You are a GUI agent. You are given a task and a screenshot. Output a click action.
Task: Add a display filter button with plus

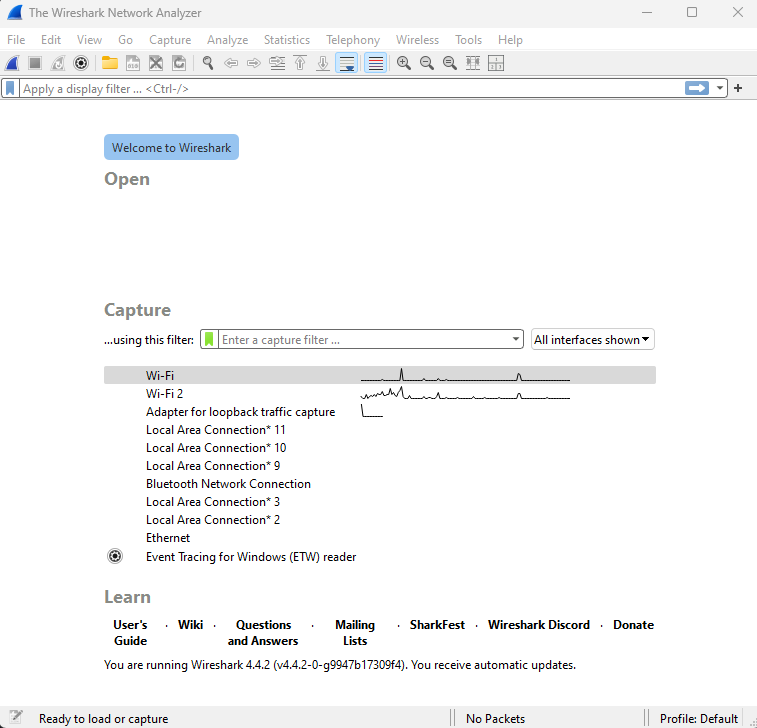[738, 88]
